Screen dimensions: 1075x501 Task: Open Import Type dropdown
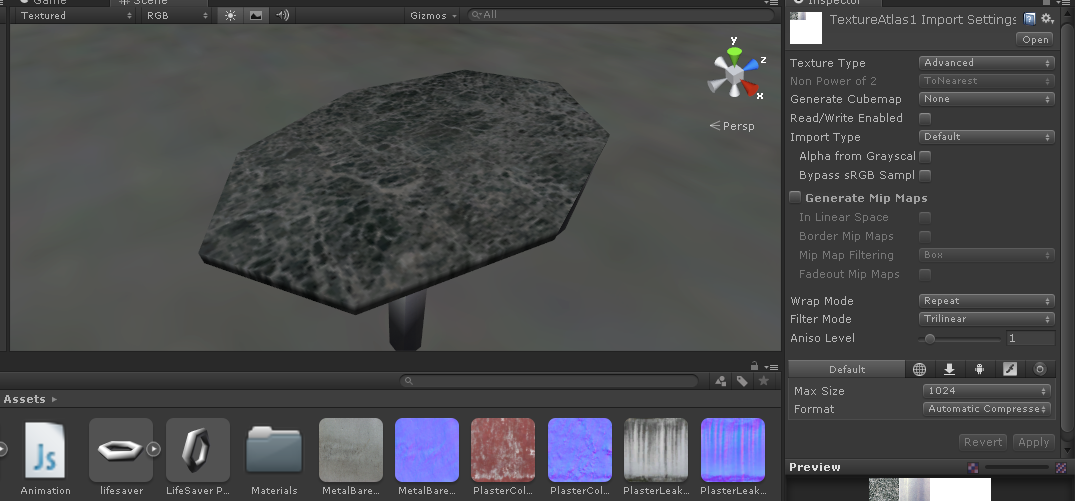pyautogui.click(x=987, y=137)
